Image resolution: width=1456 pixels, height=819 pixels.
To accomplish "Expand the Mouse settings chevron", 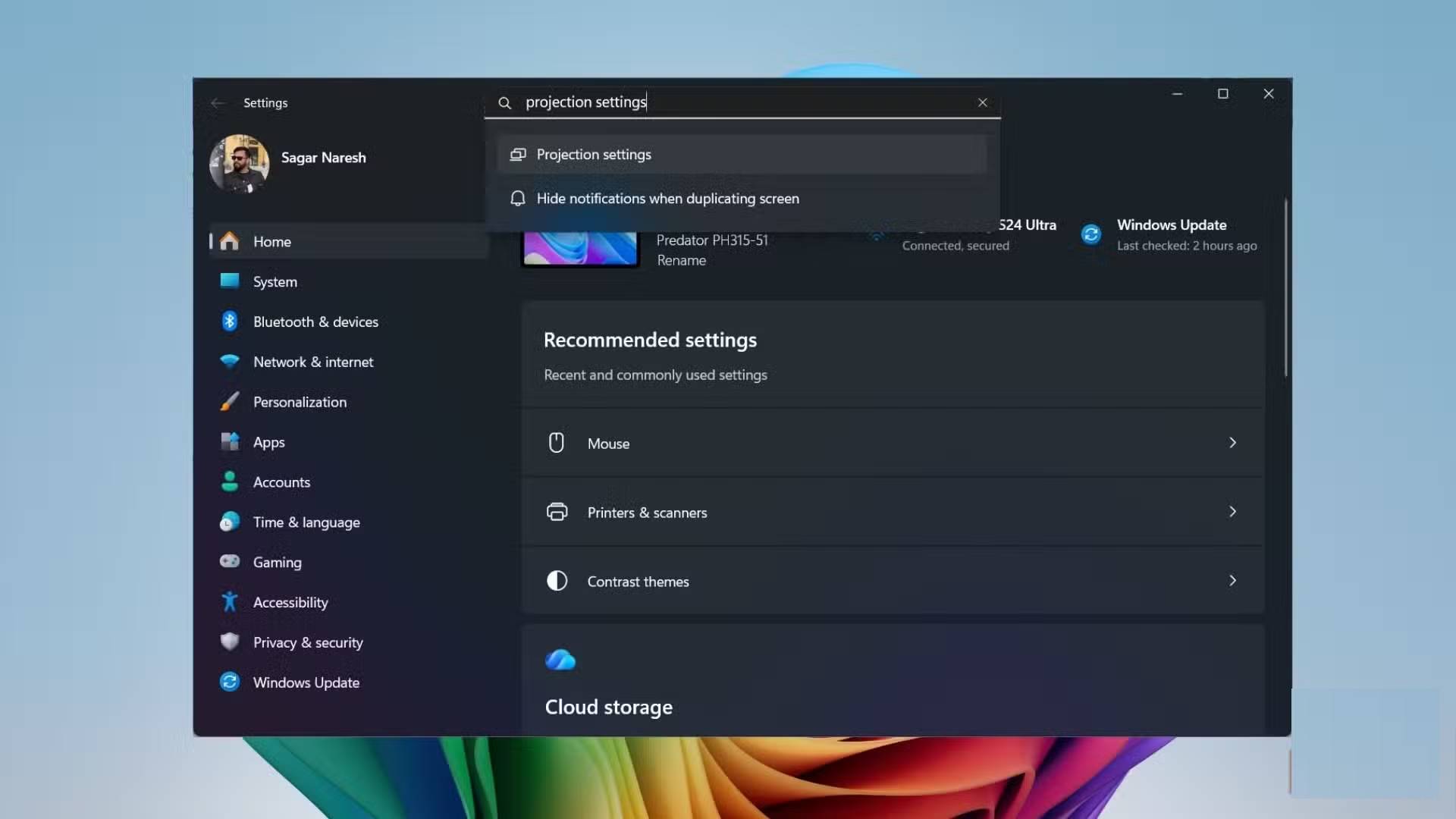I will point(1232,443).
